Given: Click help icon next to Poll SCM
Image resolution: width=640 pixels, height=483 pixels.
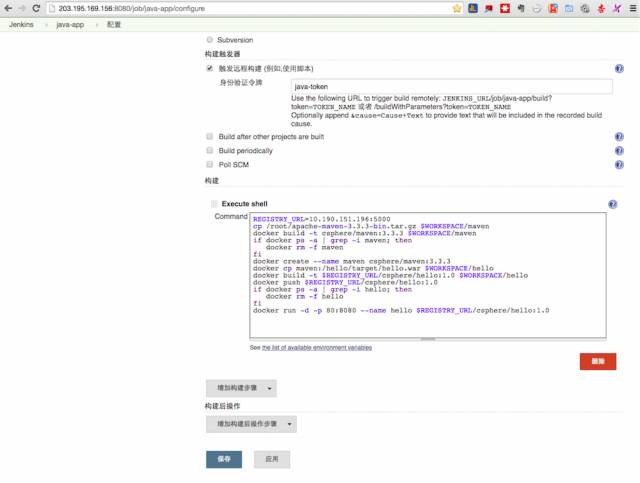Looking at the screenshot, I should click(619, 165).
